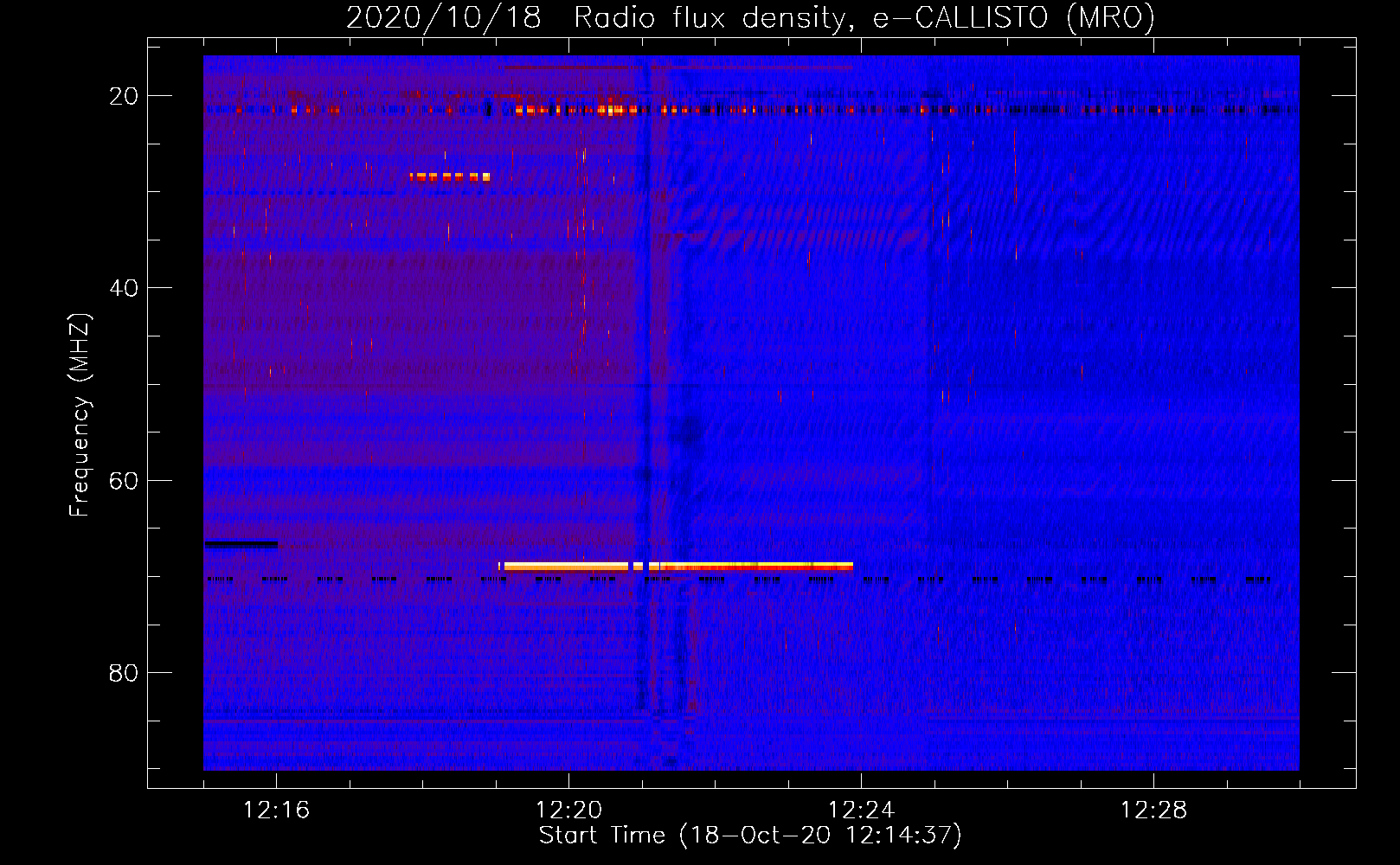
Task: Click the black horizontal bar near 67 MHz
Action: tap(241, 544)
